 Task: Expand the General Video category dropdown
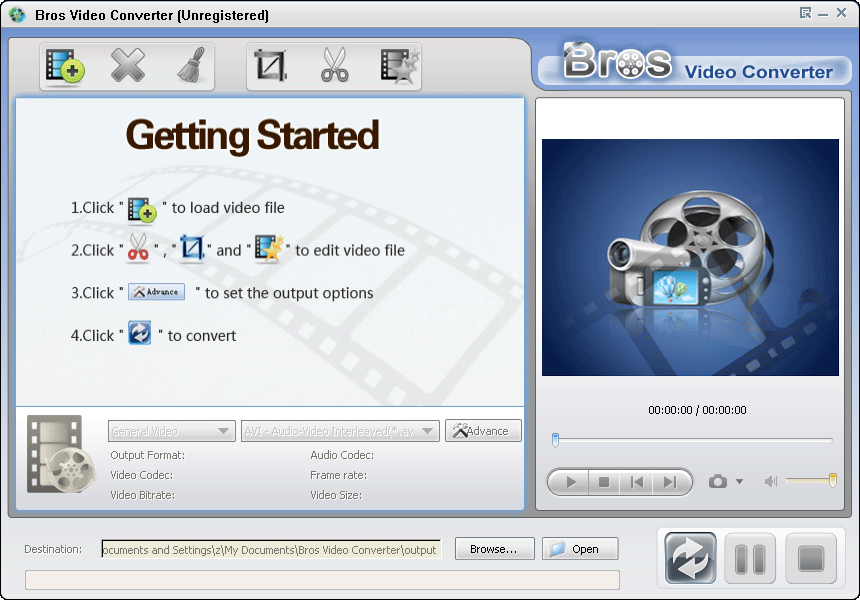click(171, 431)
